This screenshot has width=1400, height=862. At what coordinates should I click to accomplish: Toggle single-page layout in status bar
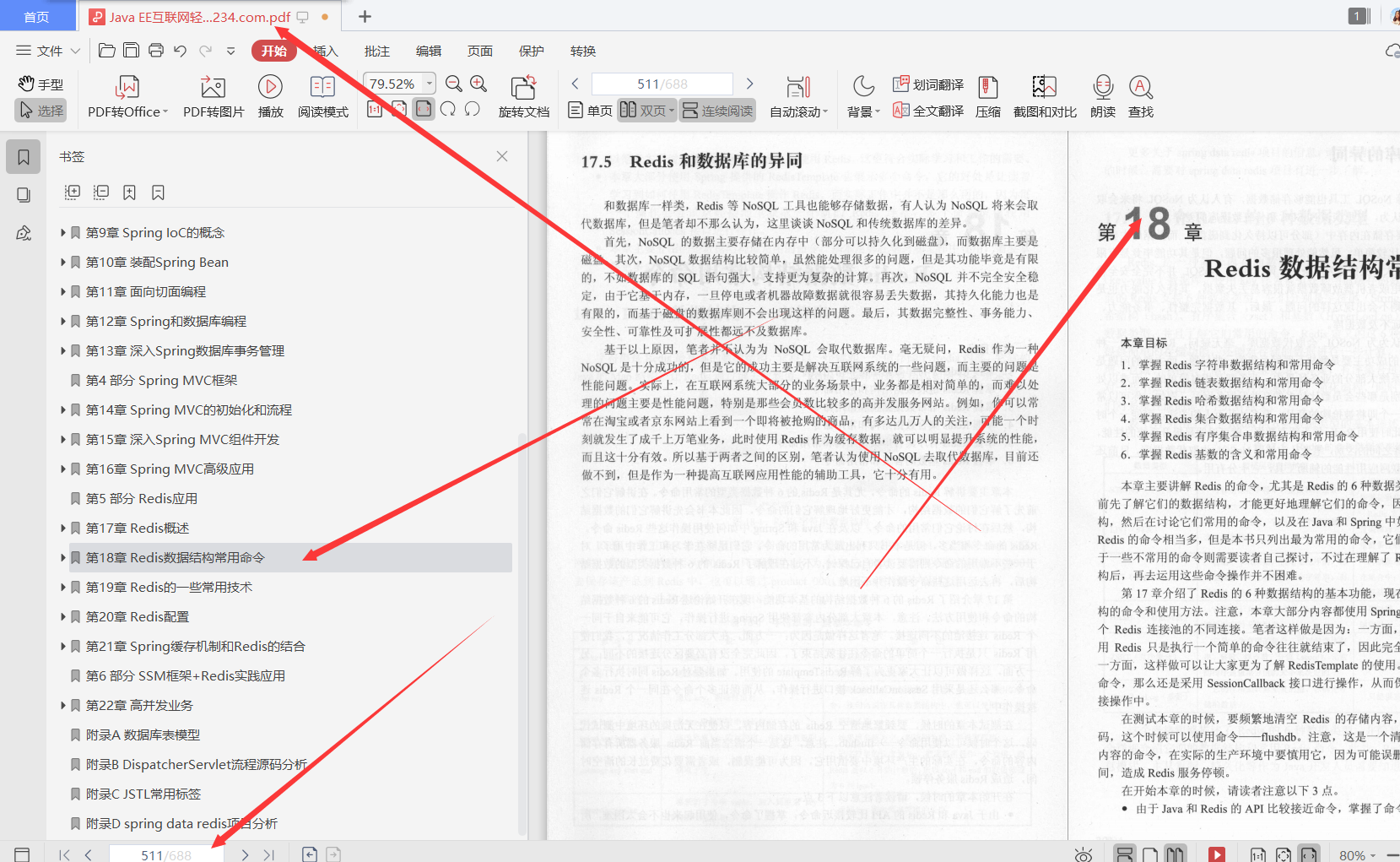1150,854
